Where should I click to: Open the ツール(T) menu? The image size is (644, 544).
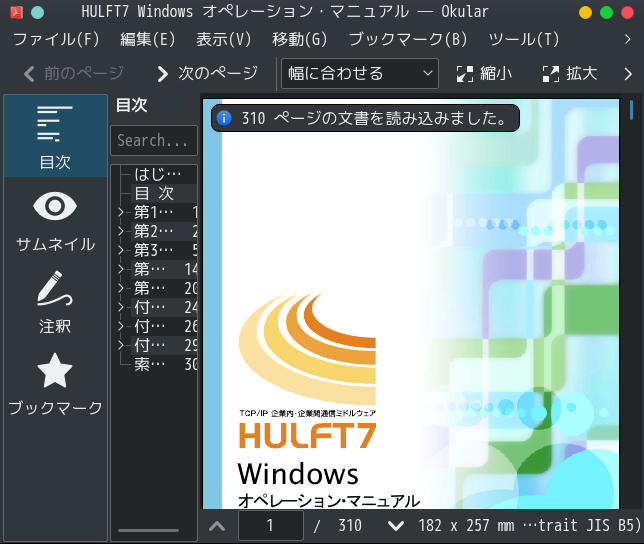[x=524, y=39]
